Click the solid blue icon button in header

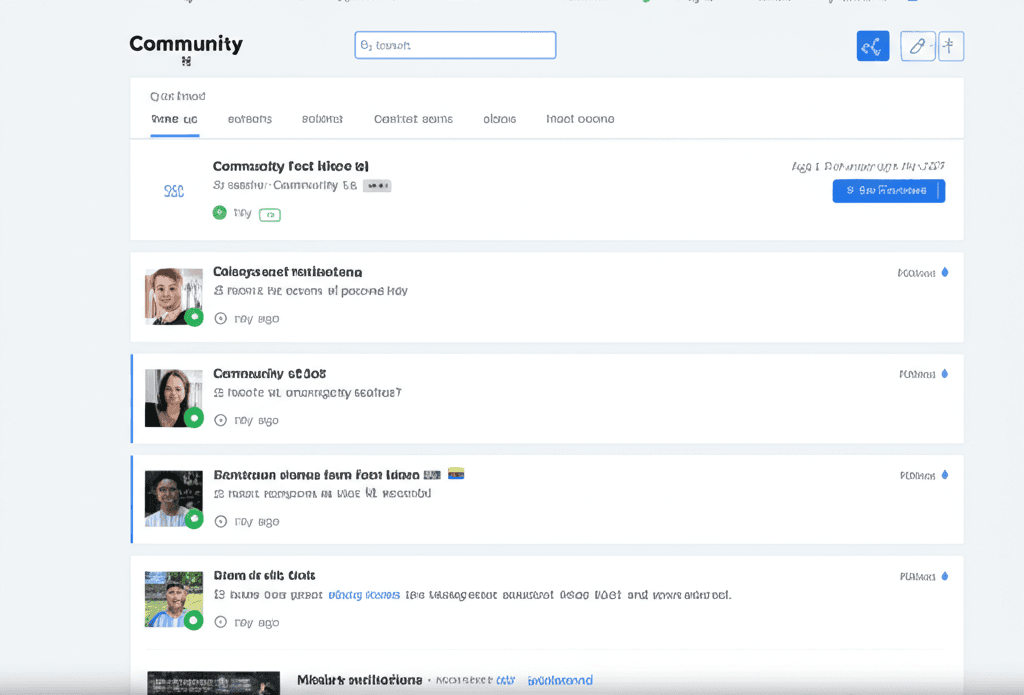click(872, 46)
